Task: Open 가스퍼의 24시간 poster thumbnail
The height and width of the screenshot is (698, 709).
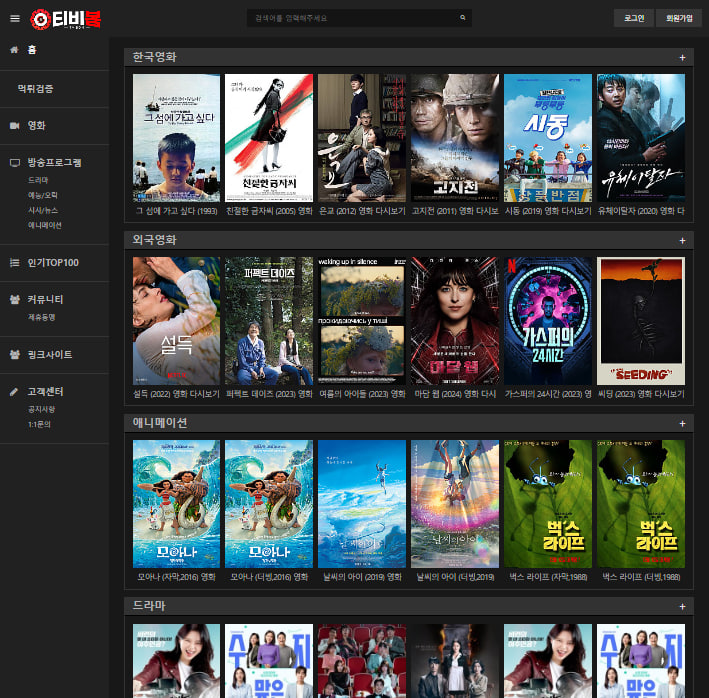Action: pyautogui.click(x=548, y=321)
